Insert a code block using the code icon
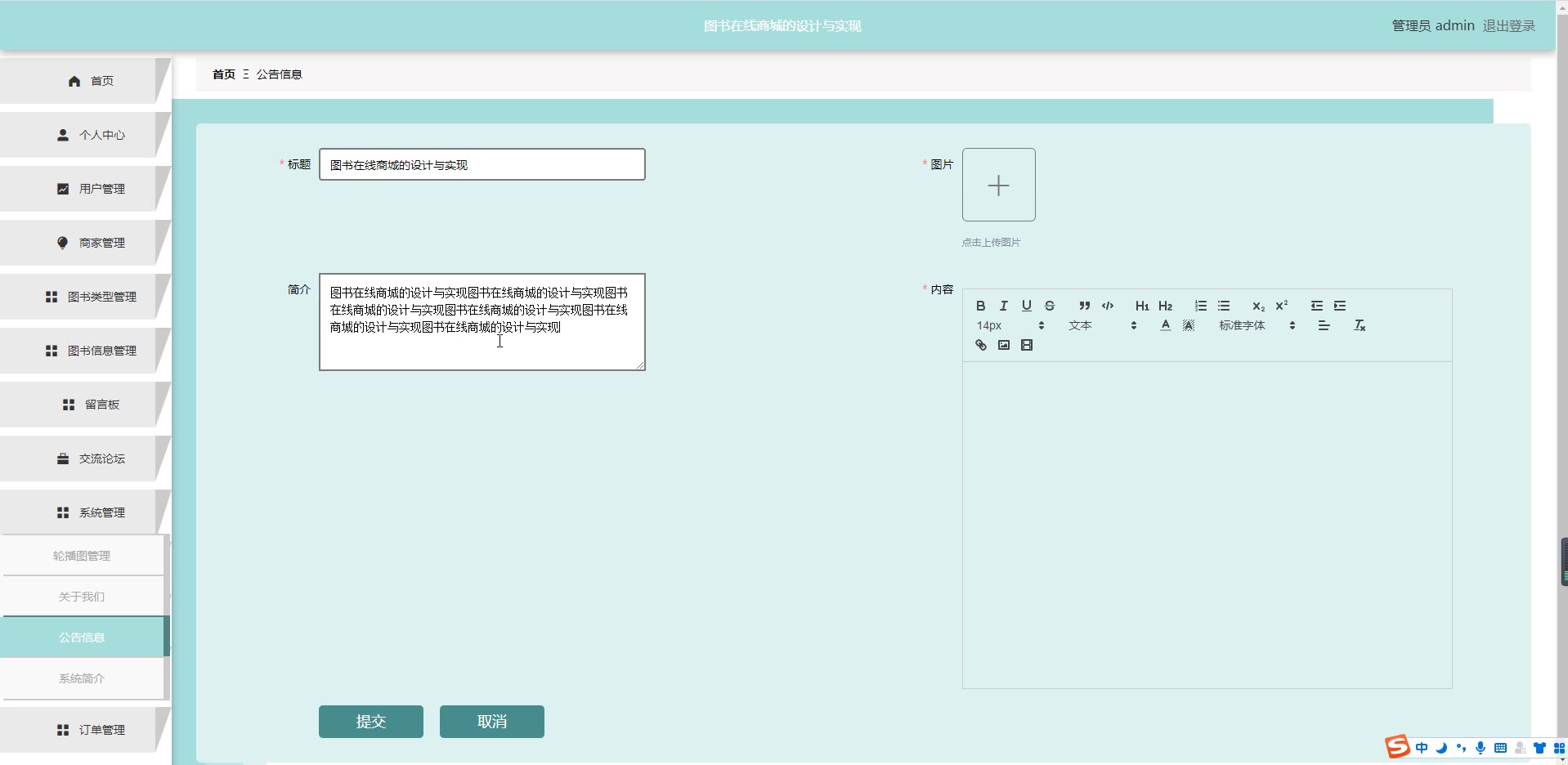This screenshot has width=1568, height=765. point(1108,306)
